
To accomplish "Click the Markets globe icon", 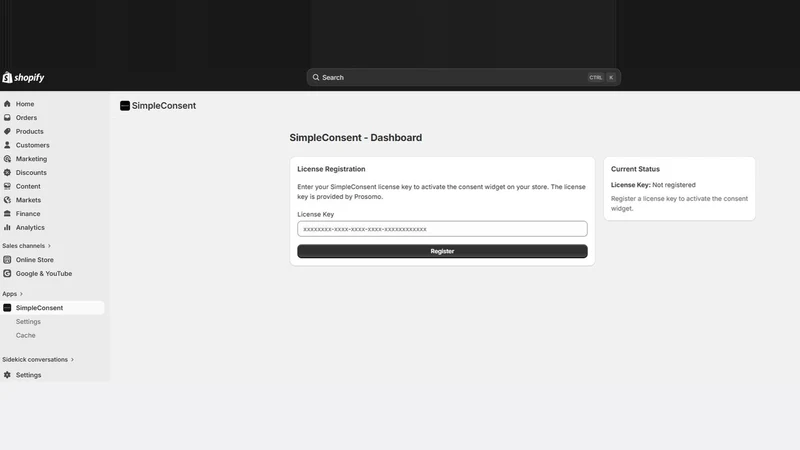I will click(7, 200).
